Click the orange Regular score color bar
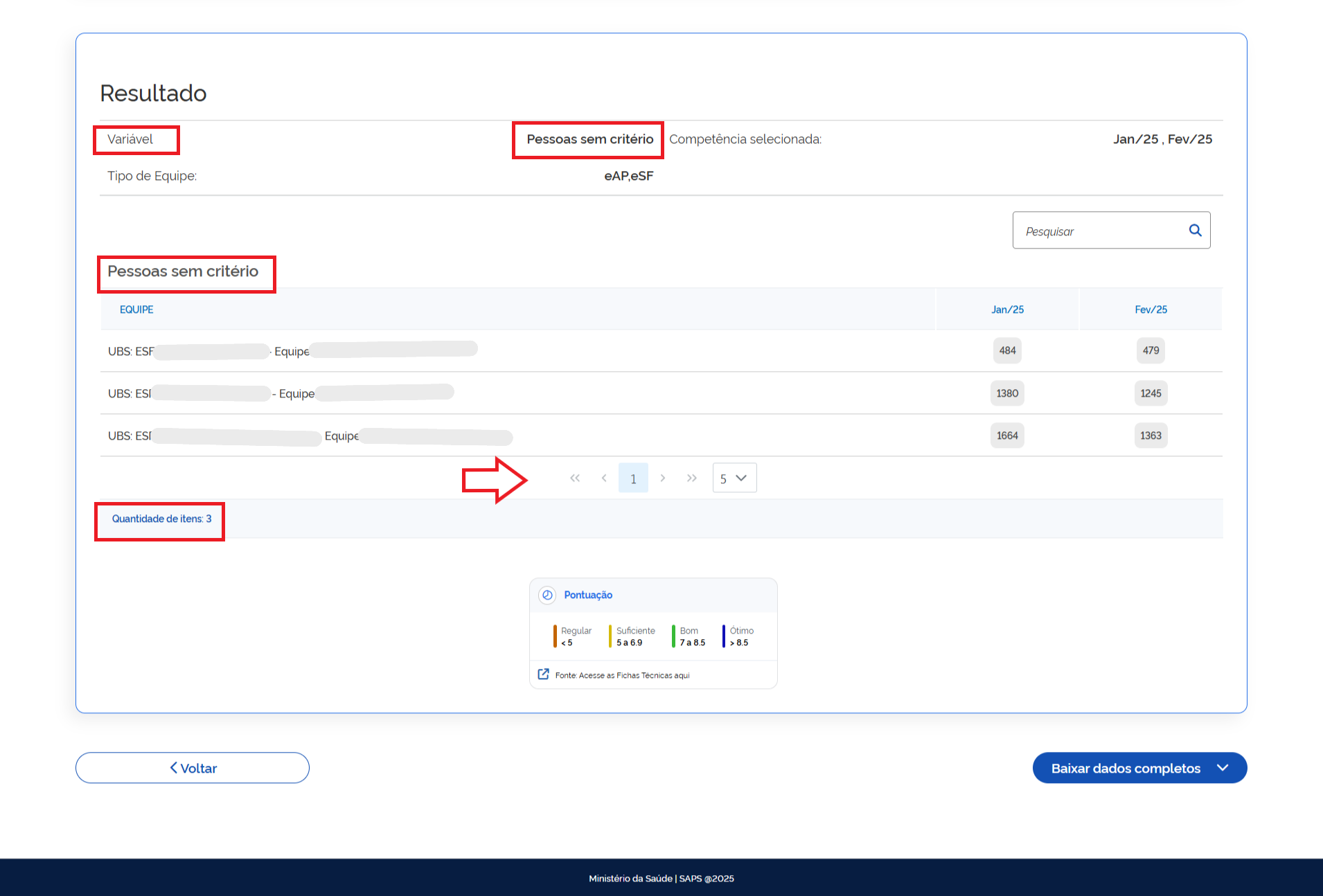 [555, 636]
